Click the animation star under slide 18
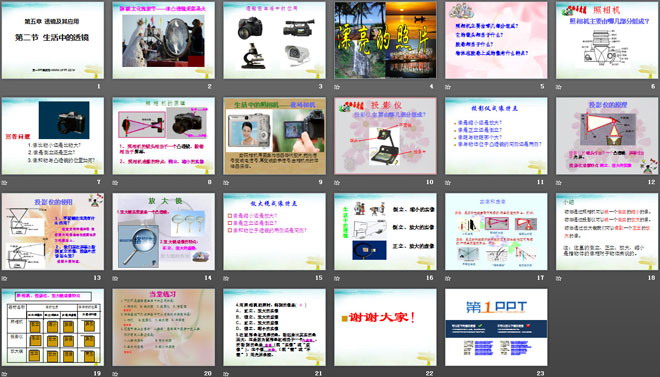The height and width of the screenshot is (377, 660). coord(559,278)
